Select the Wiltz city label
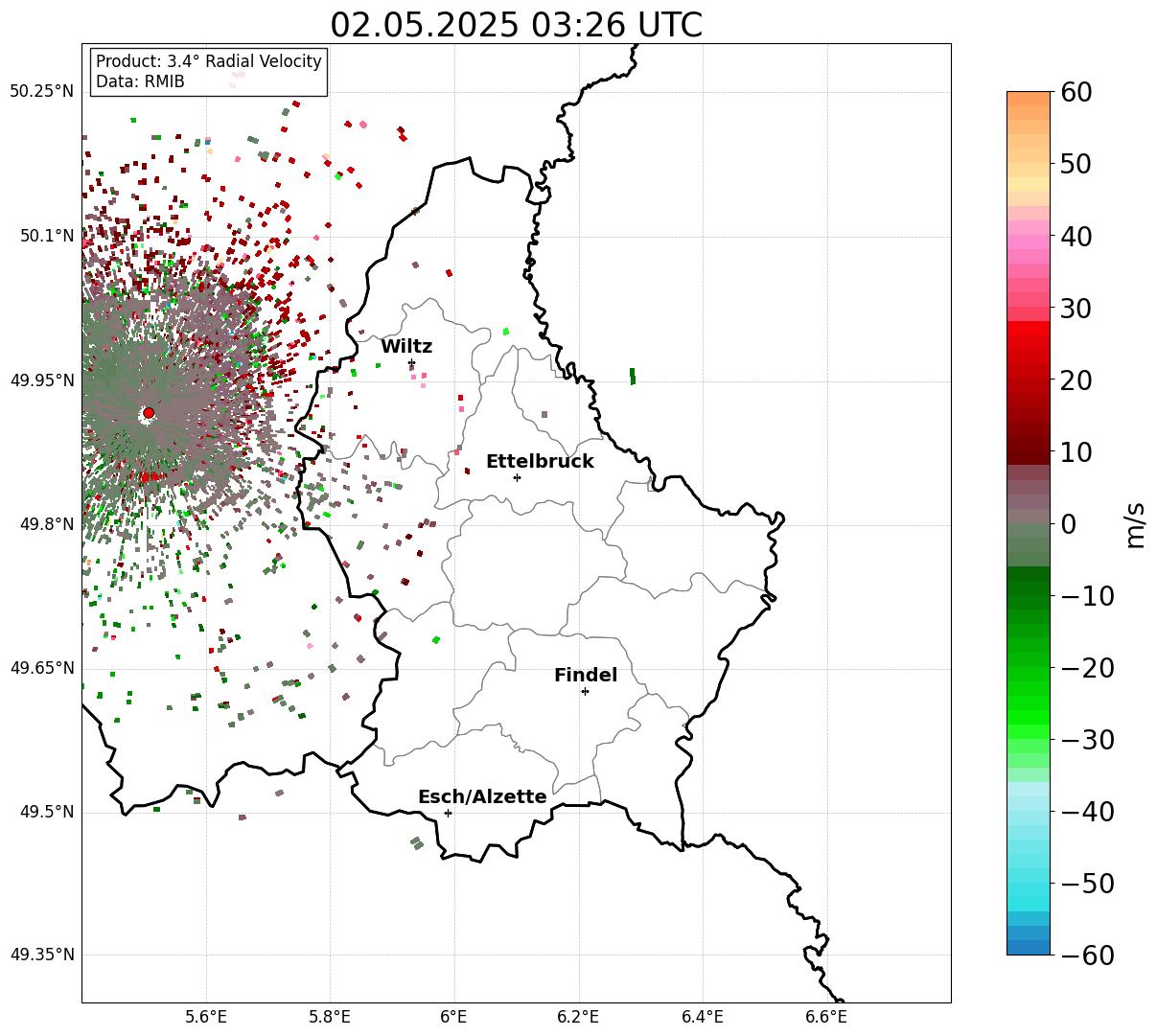1157x1036 pixels. click(406, 347)
